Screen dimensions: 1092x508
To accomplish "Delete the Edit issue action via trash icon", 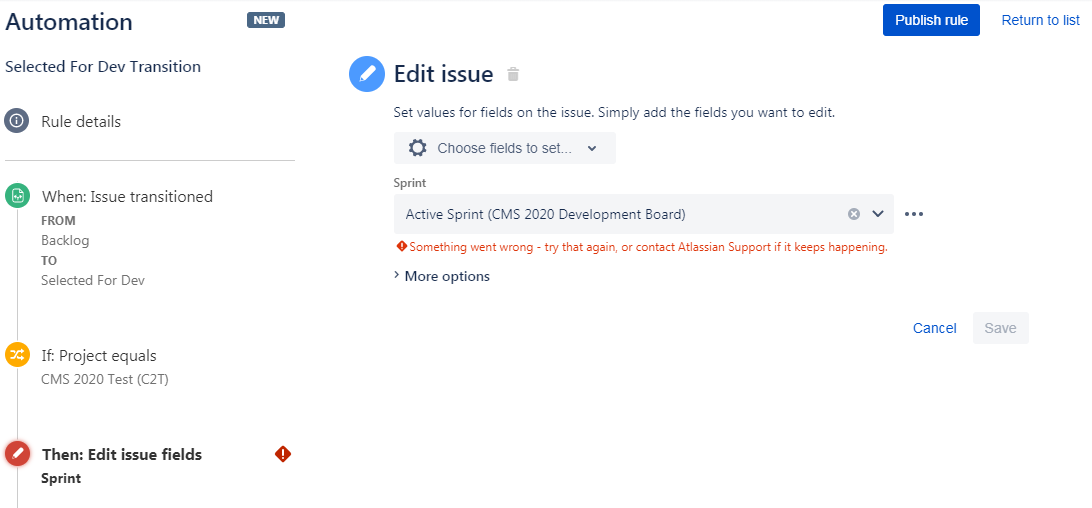I will pyautogui.click(x=513, y=74).
